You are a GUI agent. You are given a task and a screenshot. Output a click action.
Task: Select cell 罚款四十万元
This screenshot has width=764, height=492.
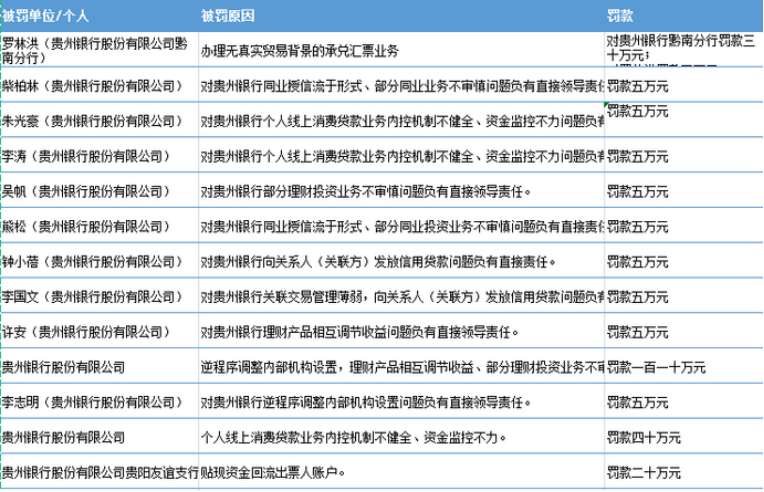tap(684, 436)
